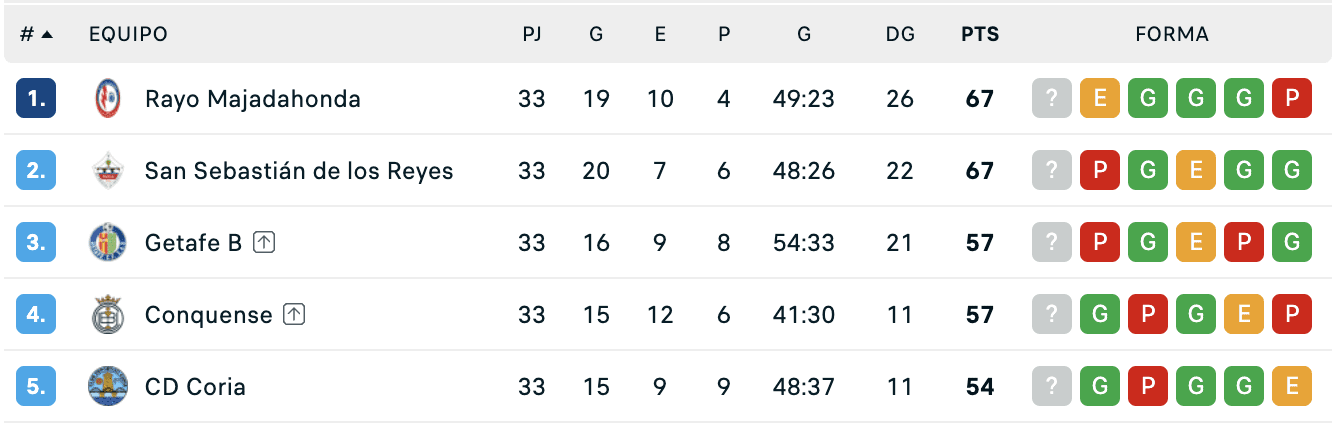The width and height of the screenshot is (1338, 430).
Task: Open the CD Coria team link
Action: point(195,387)
